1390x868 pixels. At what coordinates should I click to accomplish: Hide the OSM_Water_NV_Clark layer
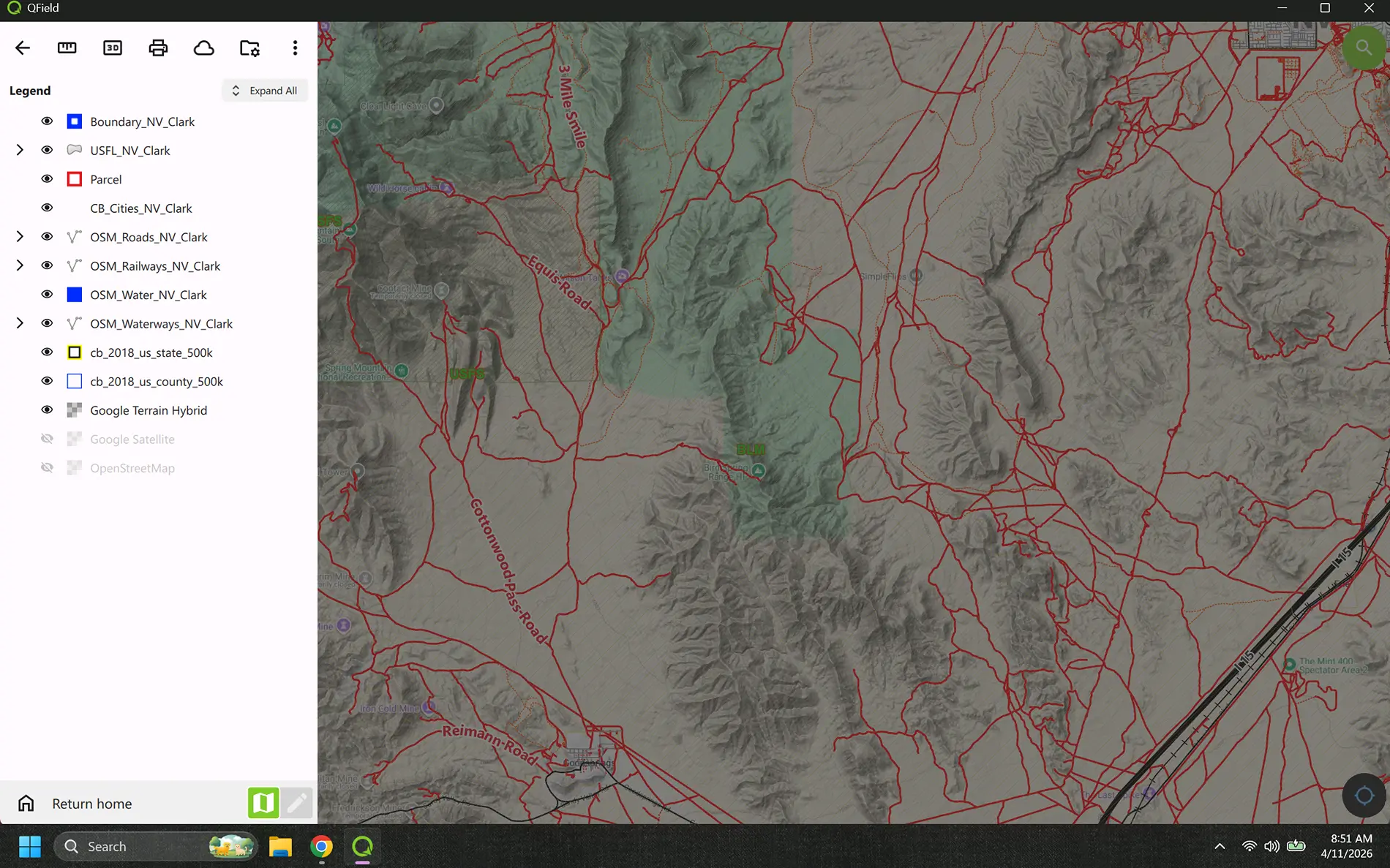[x=47, y=295]
